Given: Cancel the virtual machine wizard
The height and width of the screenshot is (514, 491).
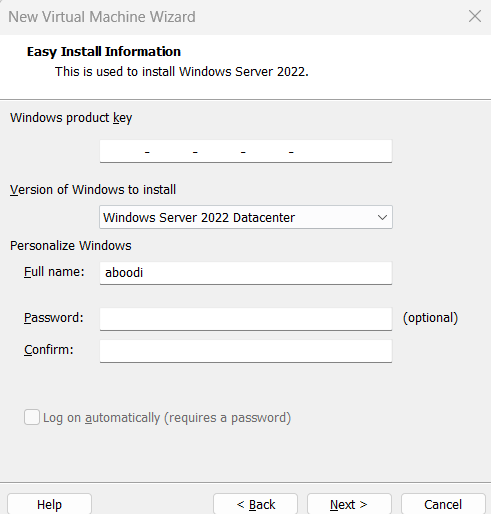Looking at the screenshot, I should pyautogui.click(x=443, y=504).
